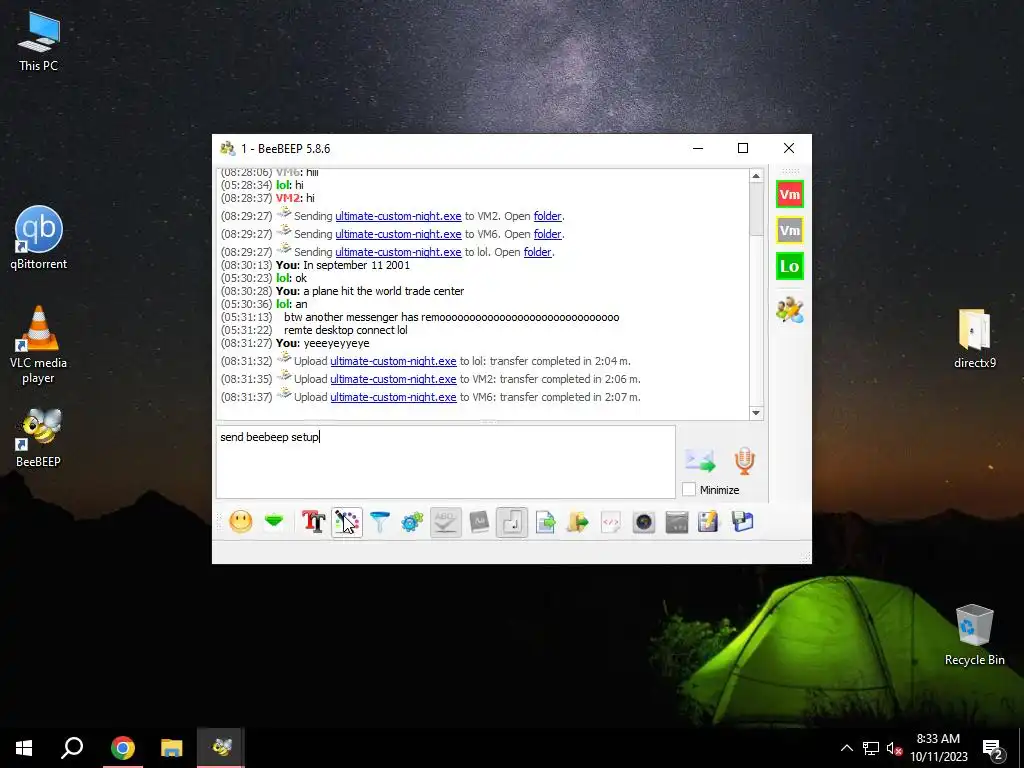1024x768 pixels.
Task: Open chat settings blue gears icon
Action: coord(412,522)
